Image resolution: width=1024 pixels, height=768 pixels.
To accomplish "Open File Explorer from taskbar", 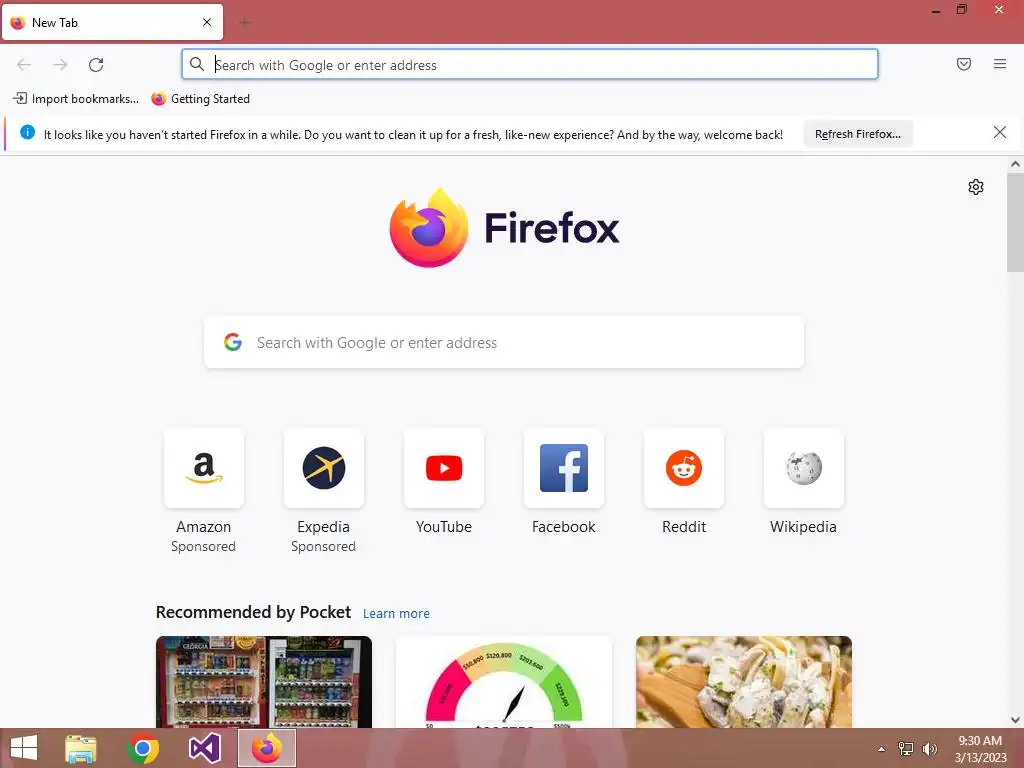I will [81, 748].
